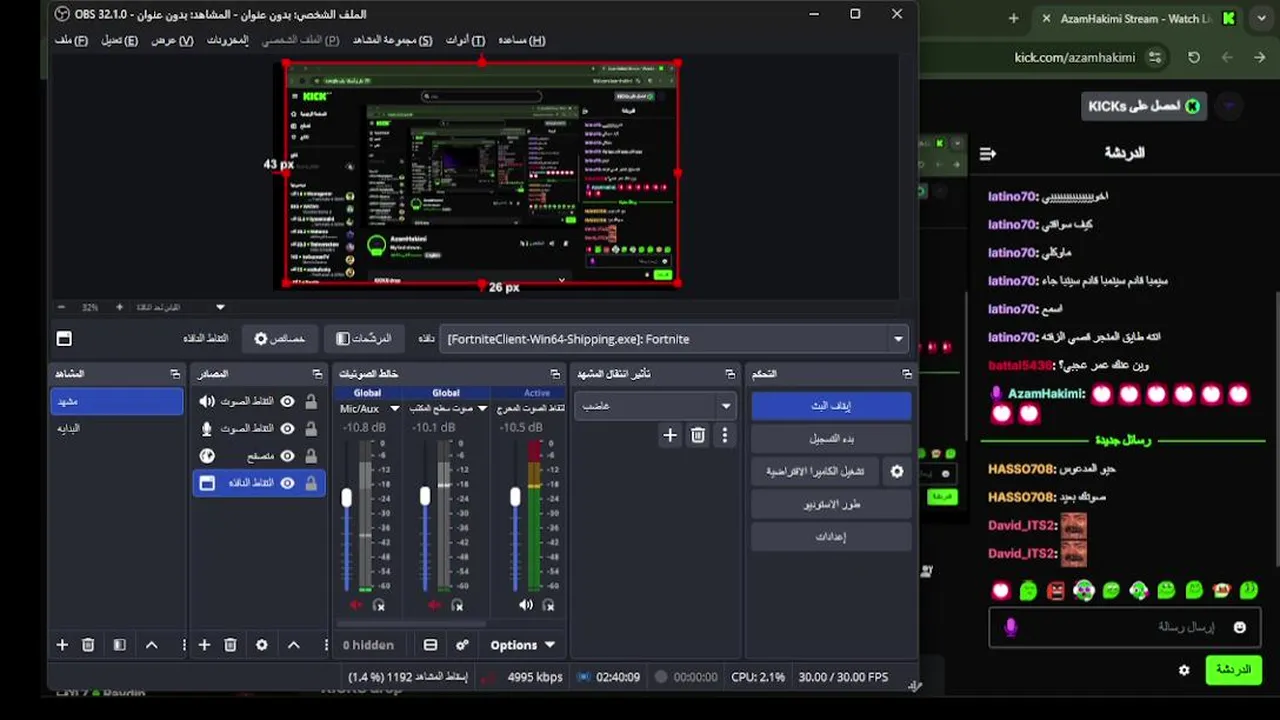This screenshot has width=1280, height=720.
Task: Enable monitoring for the Mic/Aux channel
Action: pos(379,605)
